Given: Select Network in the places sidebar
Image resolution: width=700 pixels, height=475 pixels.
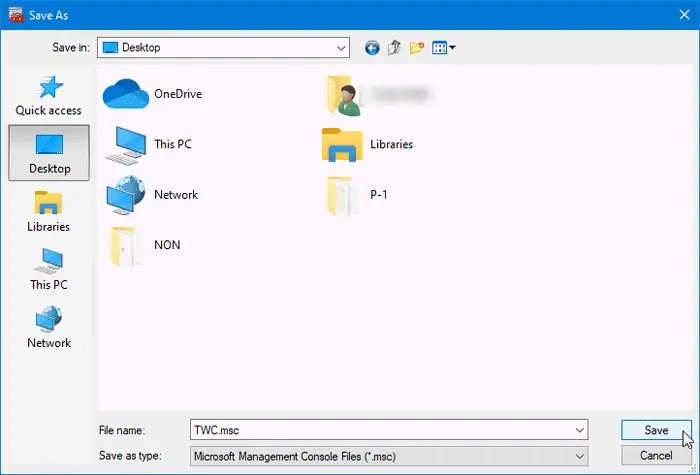Looking at the screenshot, I should [49, 327].
